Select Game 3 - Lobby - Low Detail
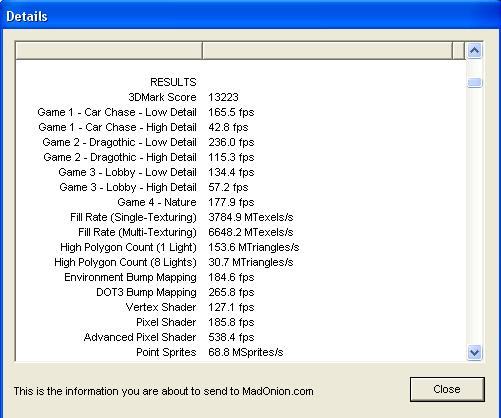The width and height of the screenshot is (501, 418). click(x=127, y=172)
